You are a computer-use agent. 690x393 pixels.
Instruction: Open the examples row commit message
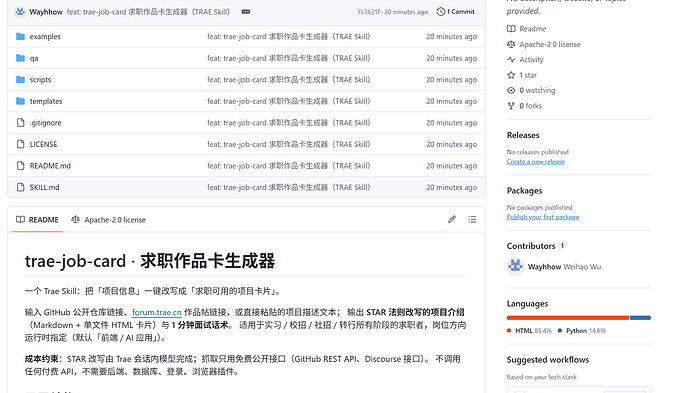point(289,37)
